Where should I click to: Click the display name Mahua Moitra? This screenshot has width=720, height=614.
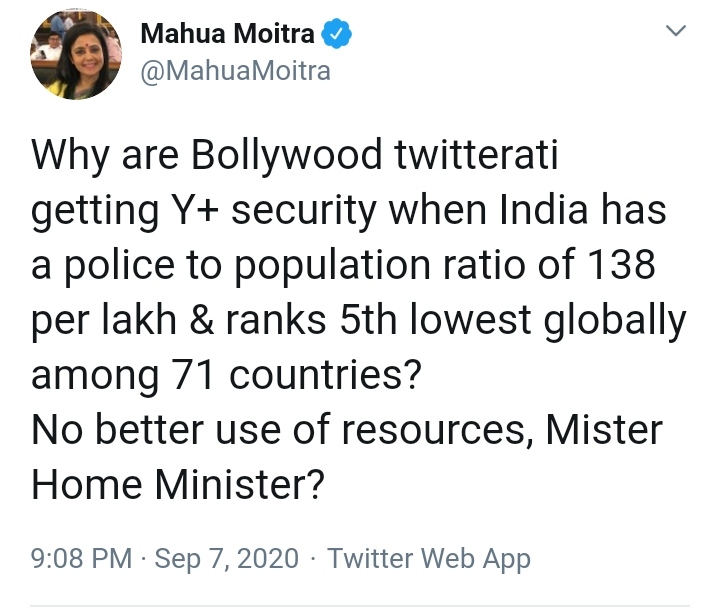[227, 35]
